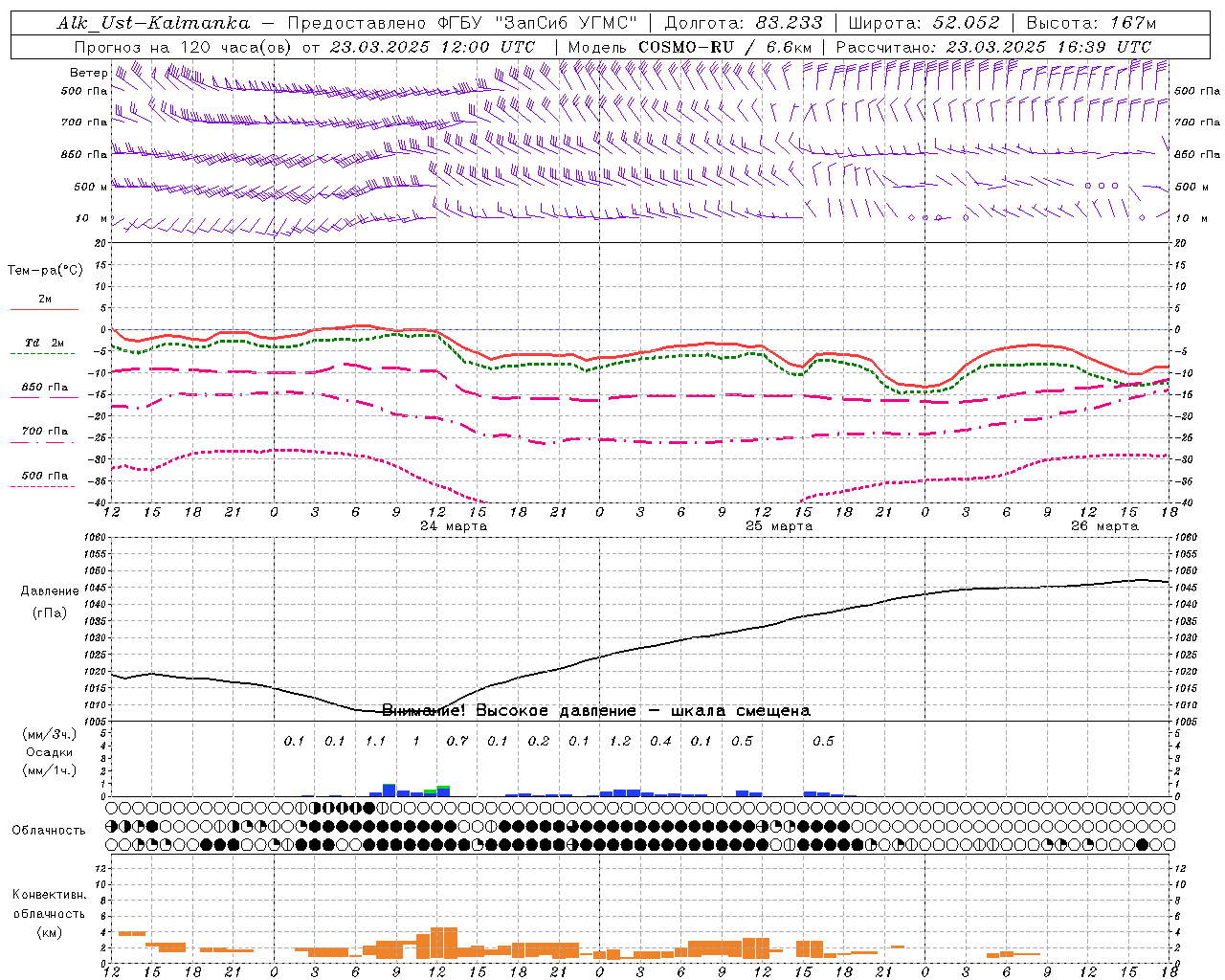This screenshot has width=1225, height=980.
Task: Click 500 гПа label in temperature legend
Action: pyautogui.click(x=45, y=476)
